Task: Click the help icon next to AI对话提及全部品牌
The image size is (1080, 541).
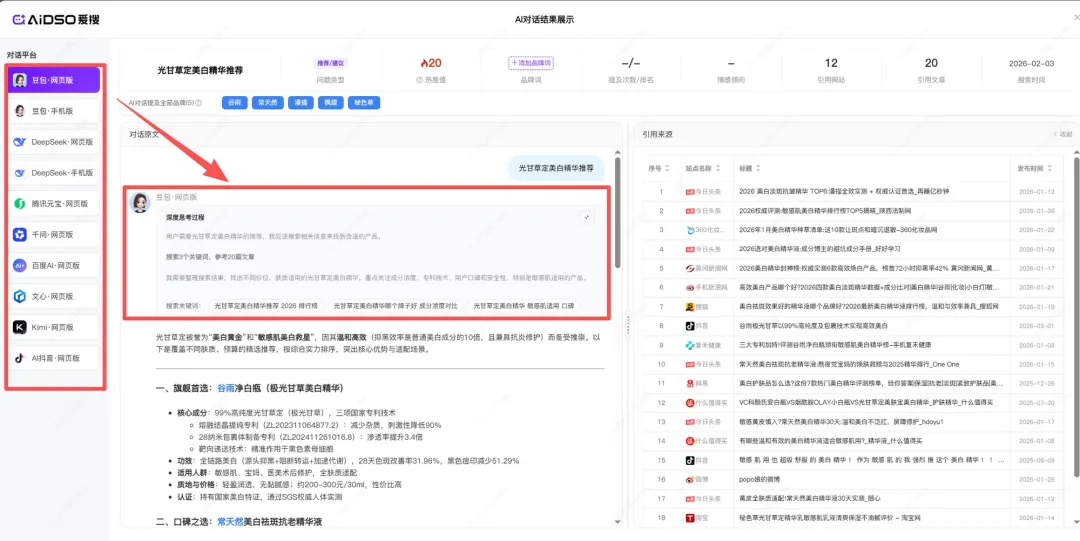Action: [x=199, y=103]
